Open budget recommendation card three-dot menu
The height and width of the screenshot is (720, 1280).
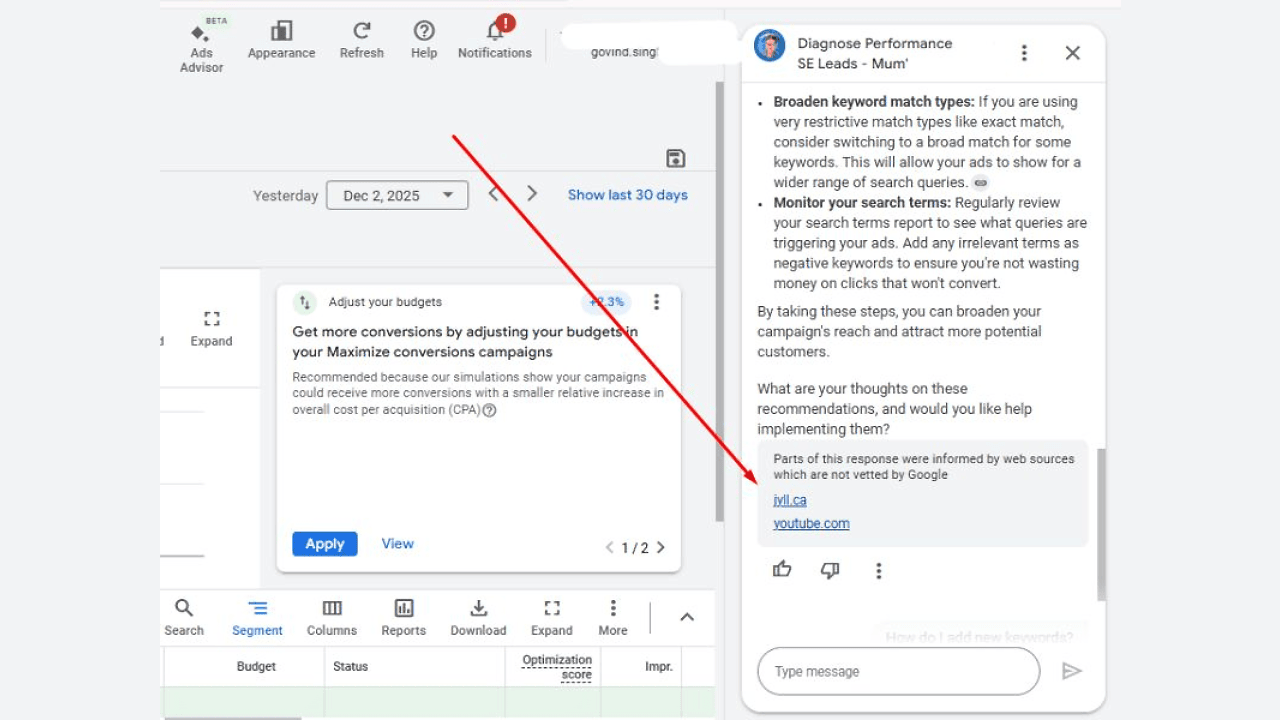pos(656,302)
